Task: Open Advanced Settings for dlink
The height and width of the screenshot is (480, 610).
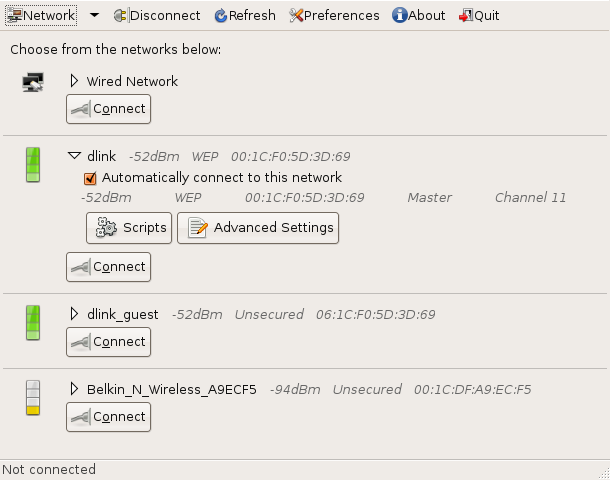Action: (258, 228)
